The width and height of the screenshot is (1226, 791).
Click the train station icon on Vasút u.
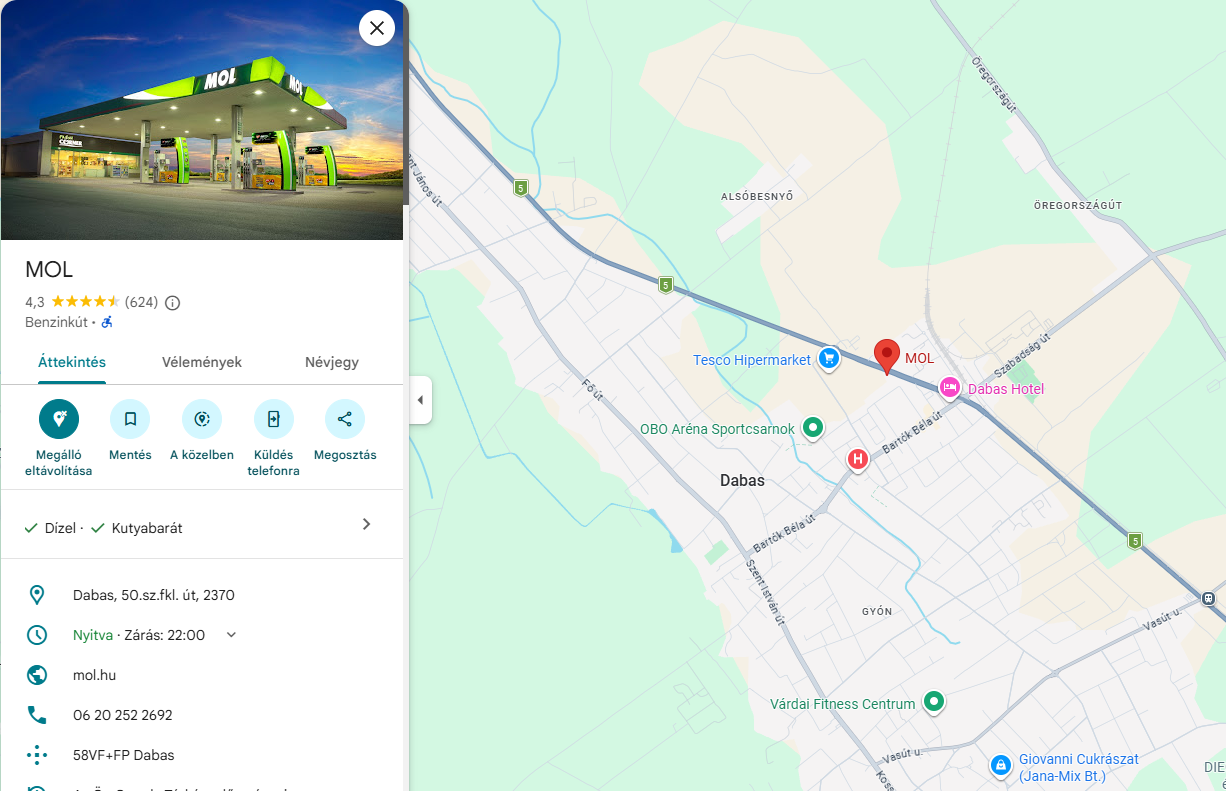pos(1208,598)
